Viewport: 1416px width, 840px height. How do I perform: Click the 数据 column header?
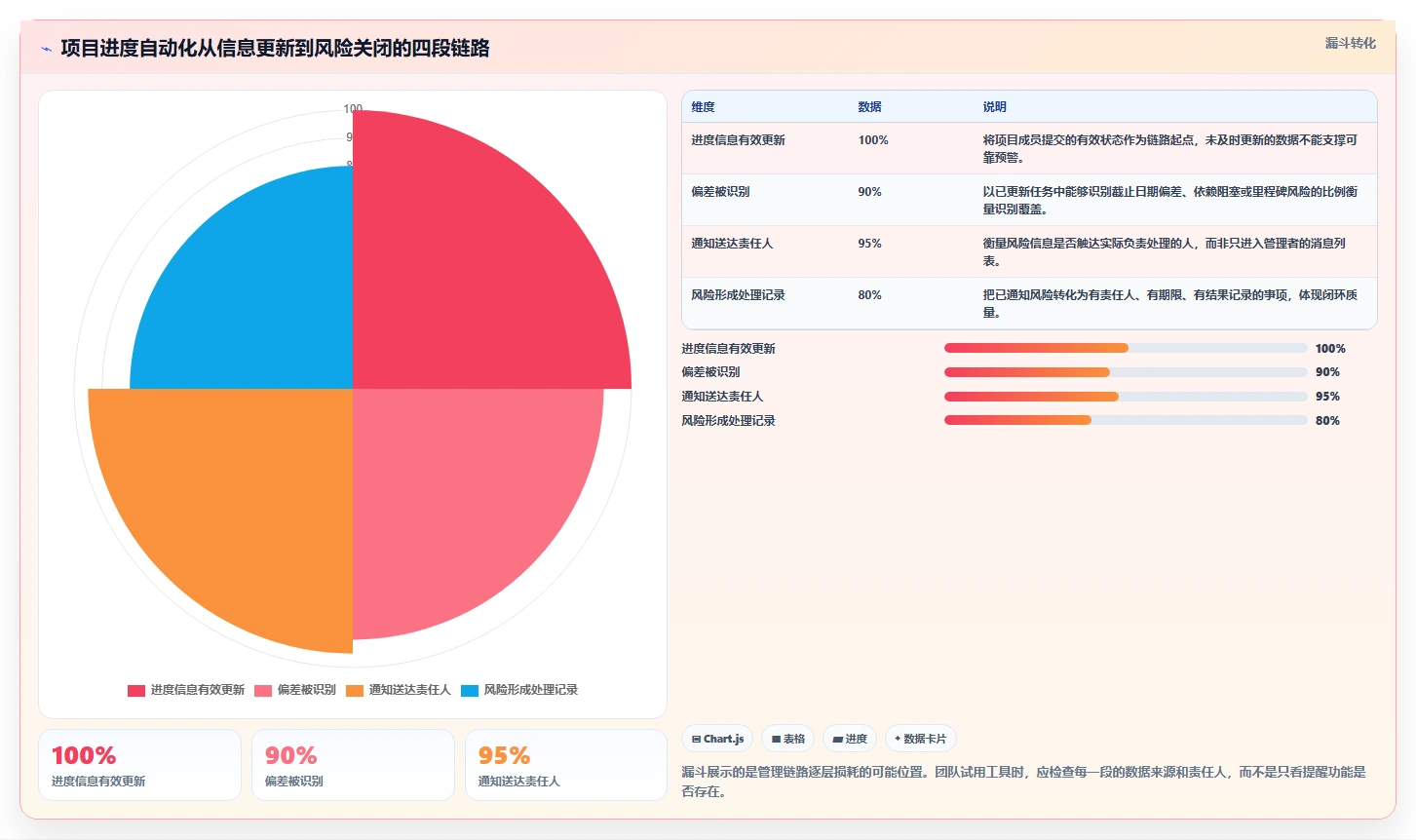(x=869, y=107)
